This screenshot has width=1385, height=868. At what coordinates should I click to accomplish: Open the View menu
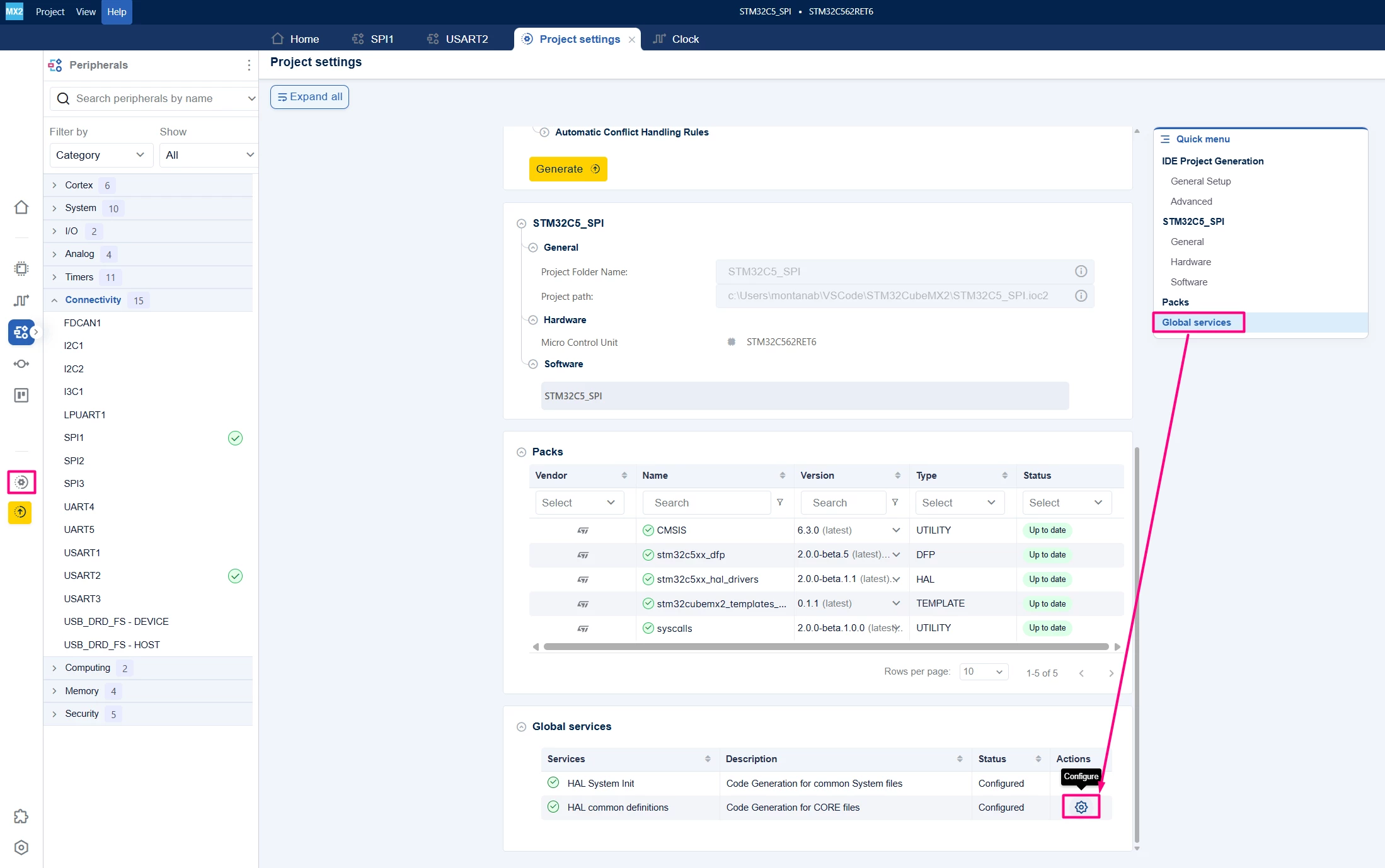[x=86, y=11]
